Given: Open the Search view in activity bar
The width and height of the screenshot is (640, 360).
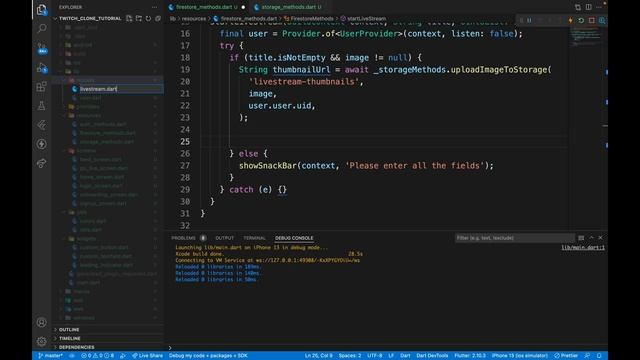Looking at the screenshot, I should pyautogui.click(x=42, y=28).
